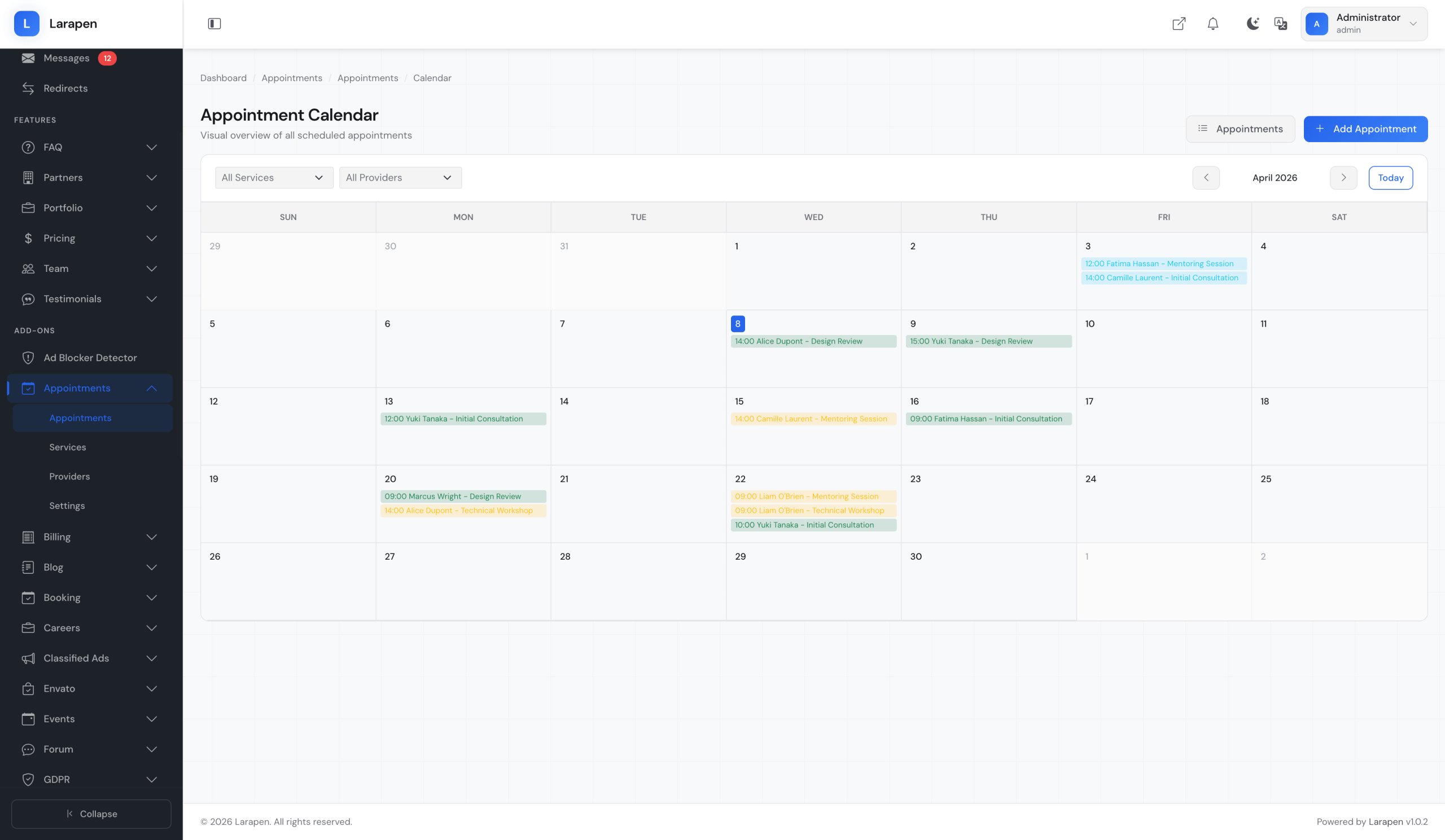The image size is (1445, 840).
Task: Collapse the sidebar using Collapse button
Action: (x=91, y=813)
